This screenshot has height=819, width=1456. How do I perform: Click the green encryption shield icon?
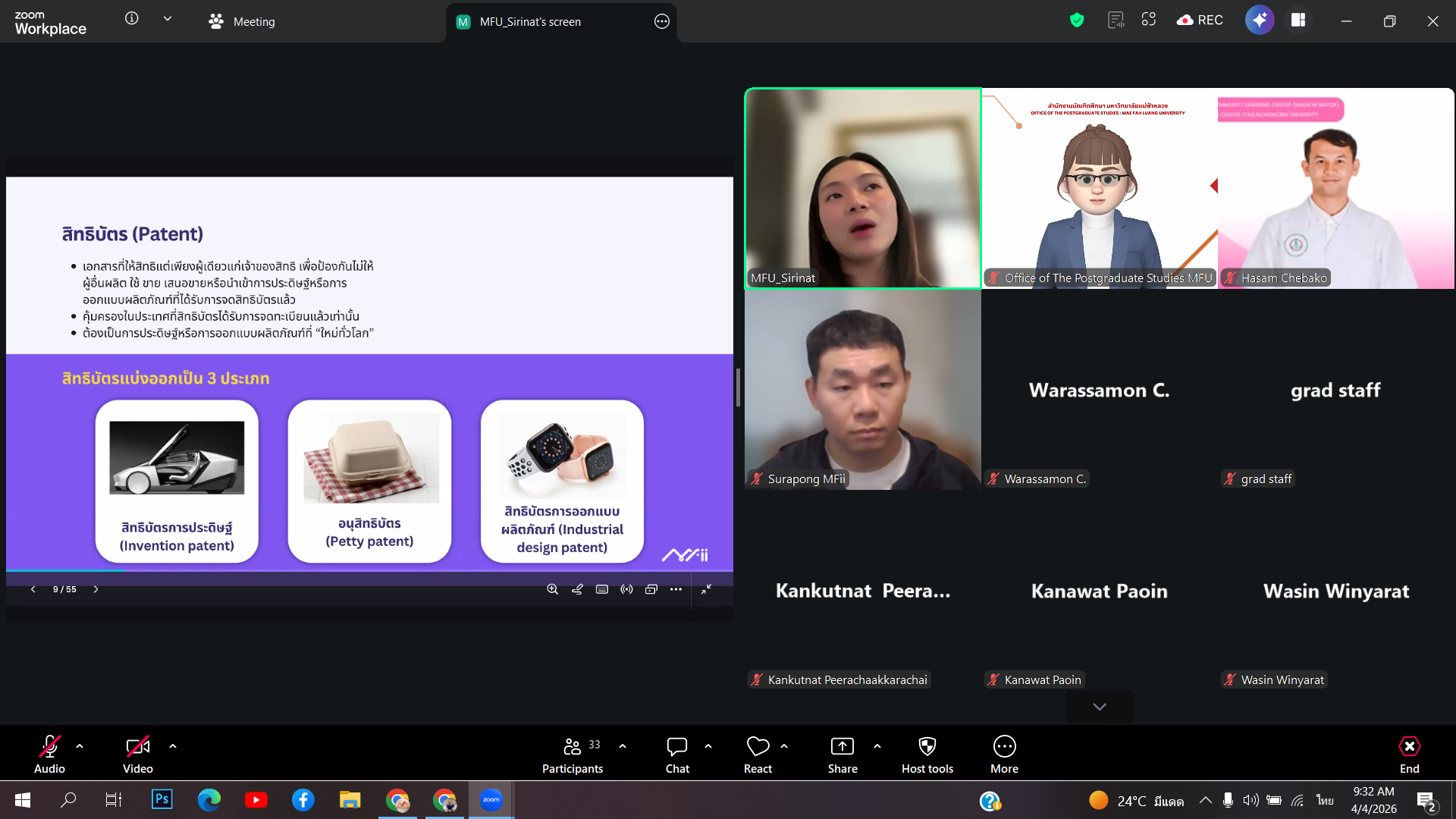[x=1076, y=20]
